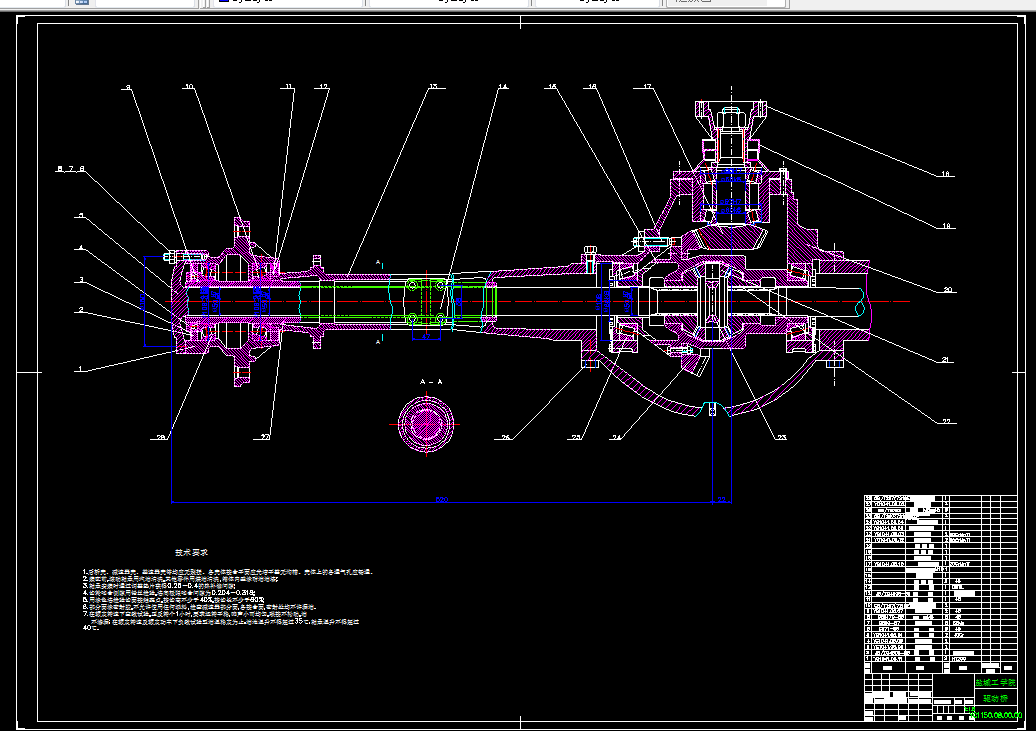This screenshot has width=1036, height=731.
Task: Select part balloon number 10
Action: pos(189,87)
